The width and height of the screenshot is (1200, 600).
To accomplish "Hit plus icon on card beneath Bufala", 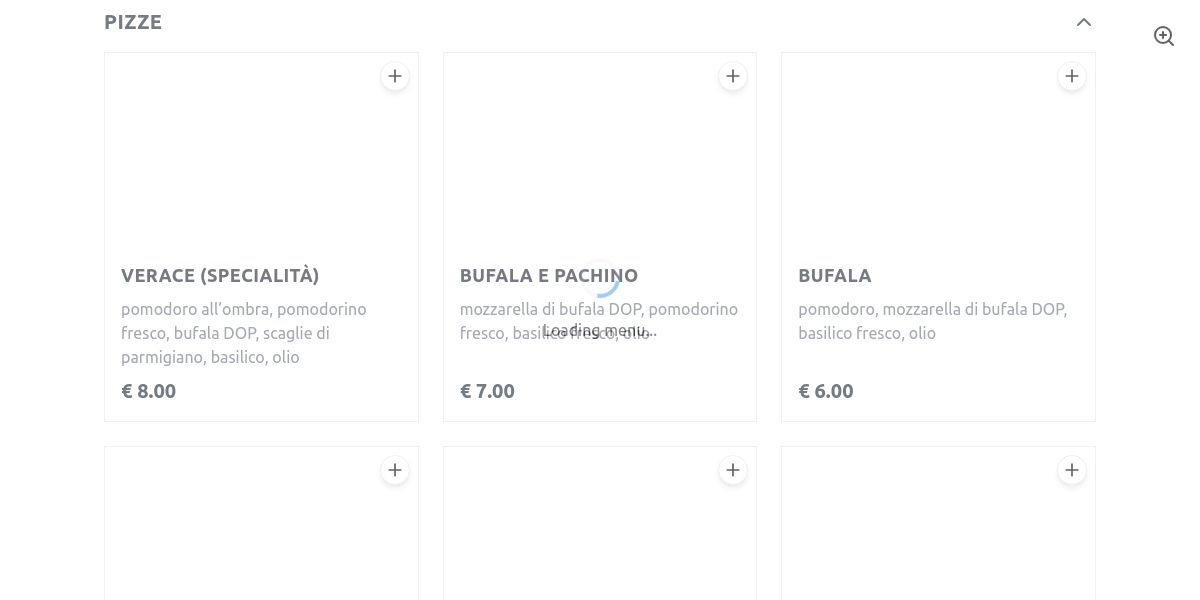I will (1071, 470).
